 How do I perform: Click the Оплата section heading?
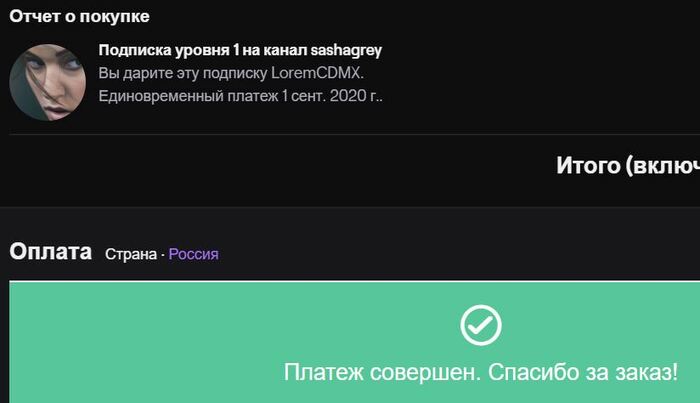50,251
